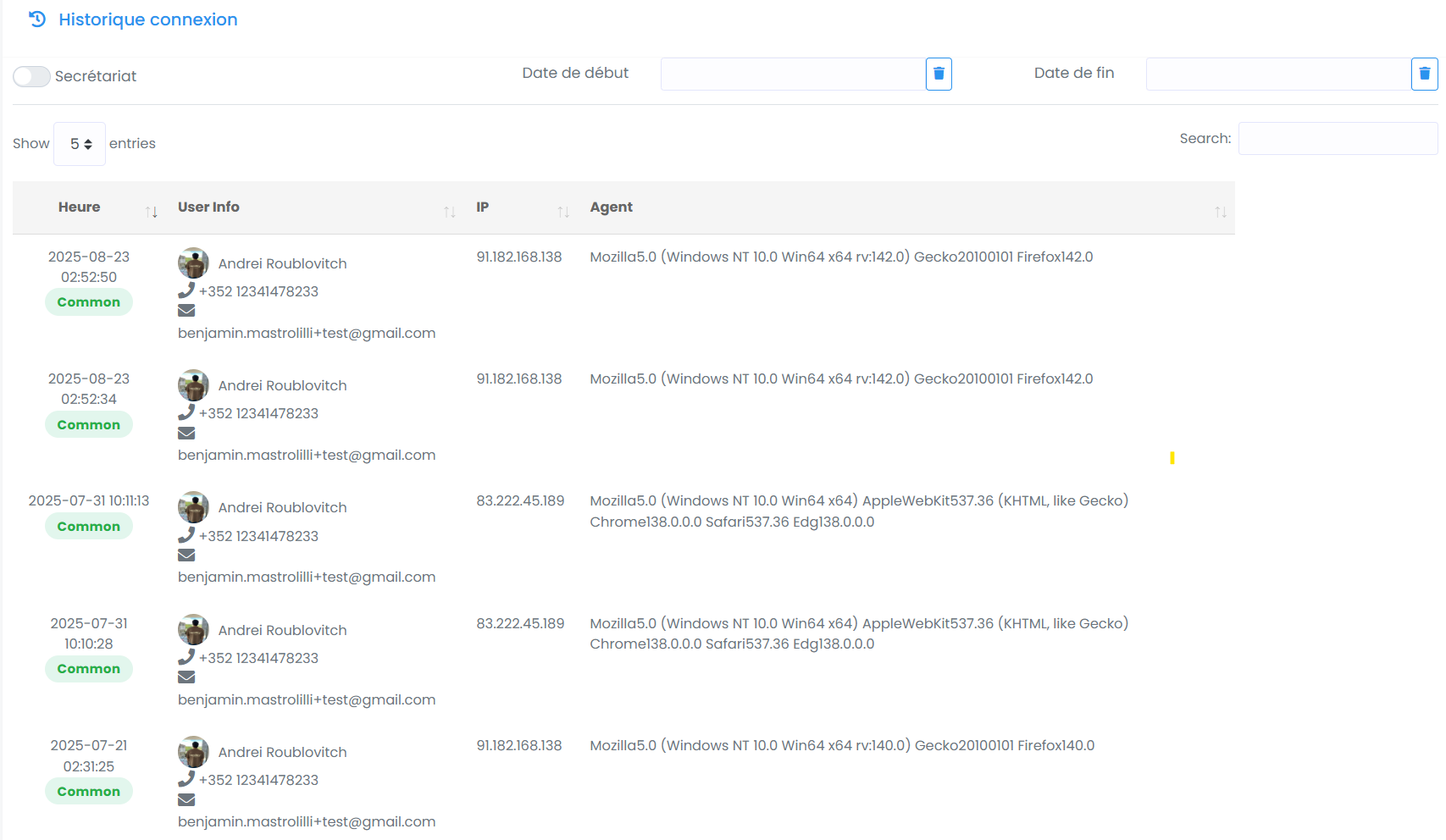Sort table by IP column

coord(563,212)
